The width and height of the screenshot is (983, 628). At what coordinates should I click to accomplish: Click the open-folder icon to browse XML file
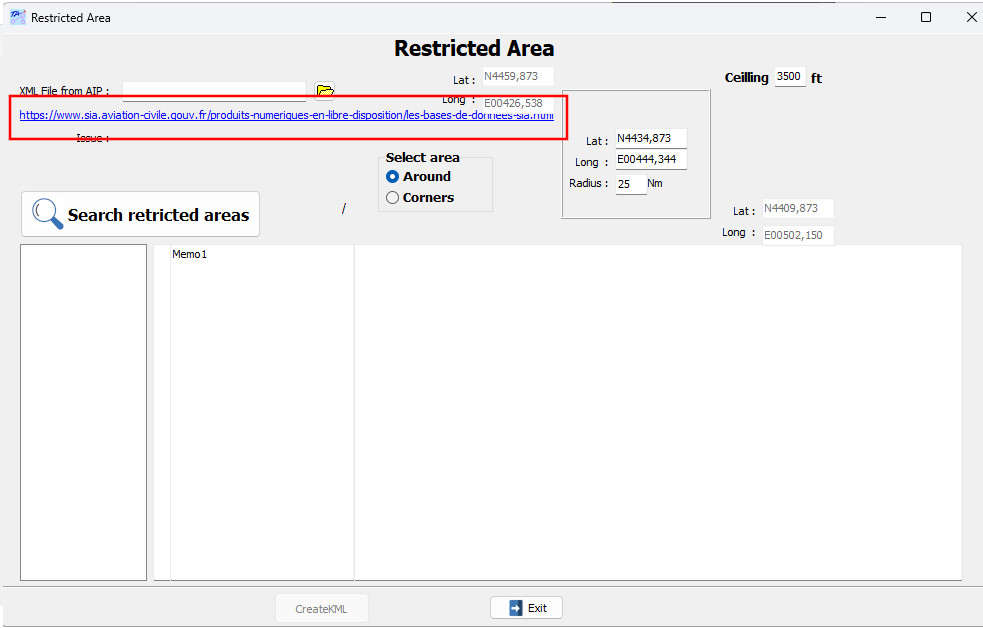(x=325, y=91)
